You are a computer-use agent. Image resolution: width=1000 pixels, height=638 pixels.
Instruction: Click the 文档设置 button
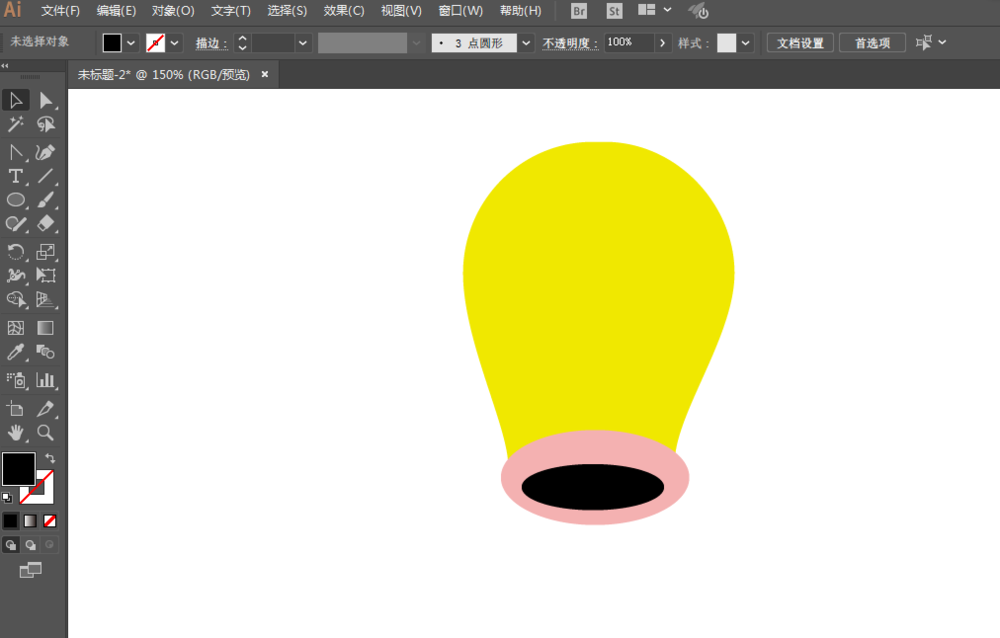click(x=800, y=43)
